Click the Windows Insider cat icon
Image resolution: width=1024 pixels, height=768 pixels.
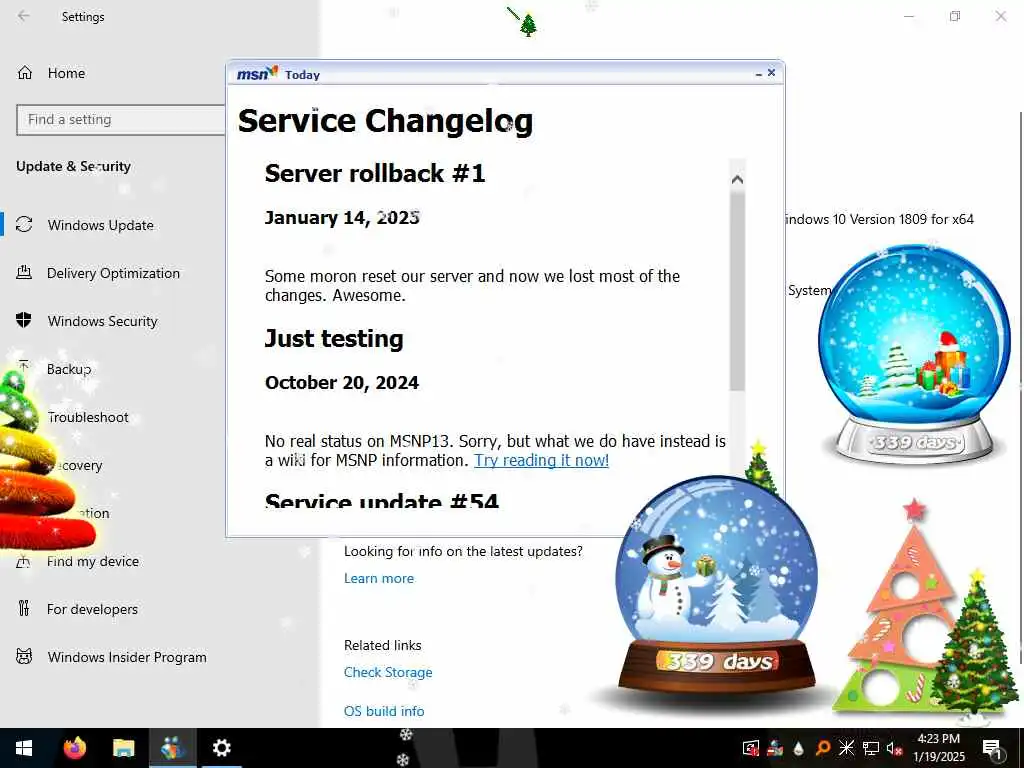tap(24, 656)
